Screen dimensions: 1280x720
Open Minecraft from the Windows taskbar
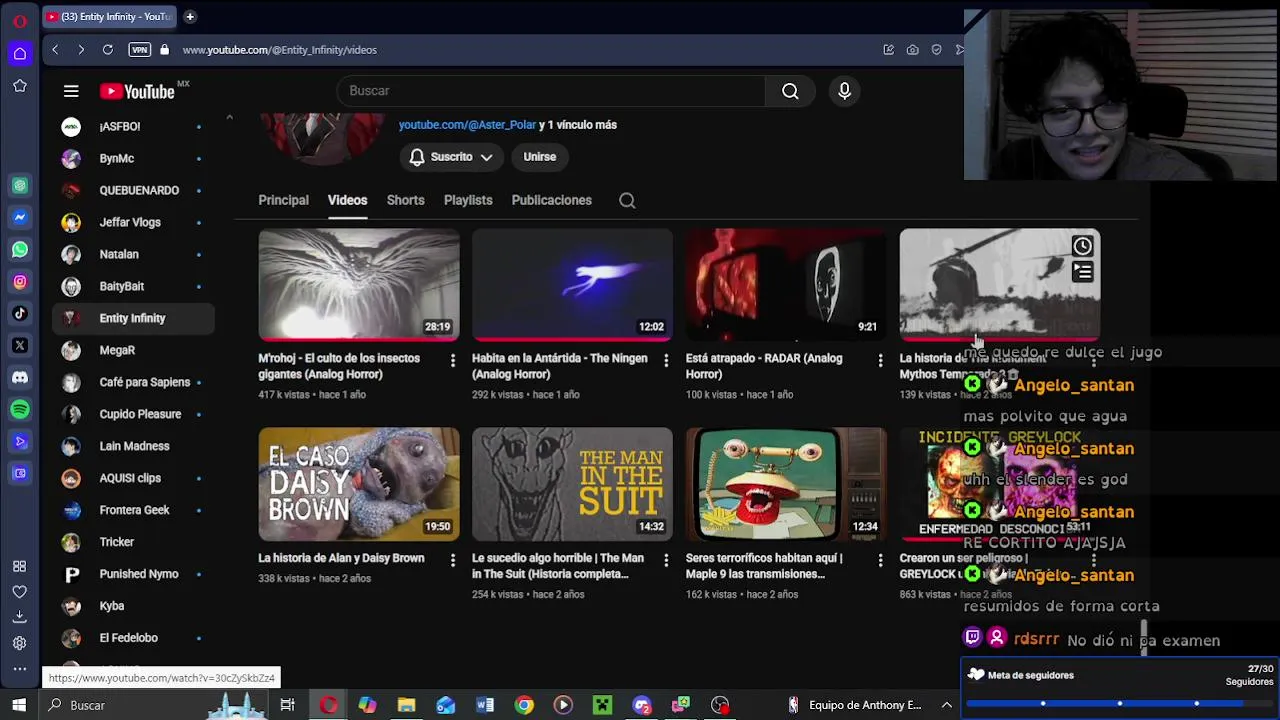click(602, 705)
